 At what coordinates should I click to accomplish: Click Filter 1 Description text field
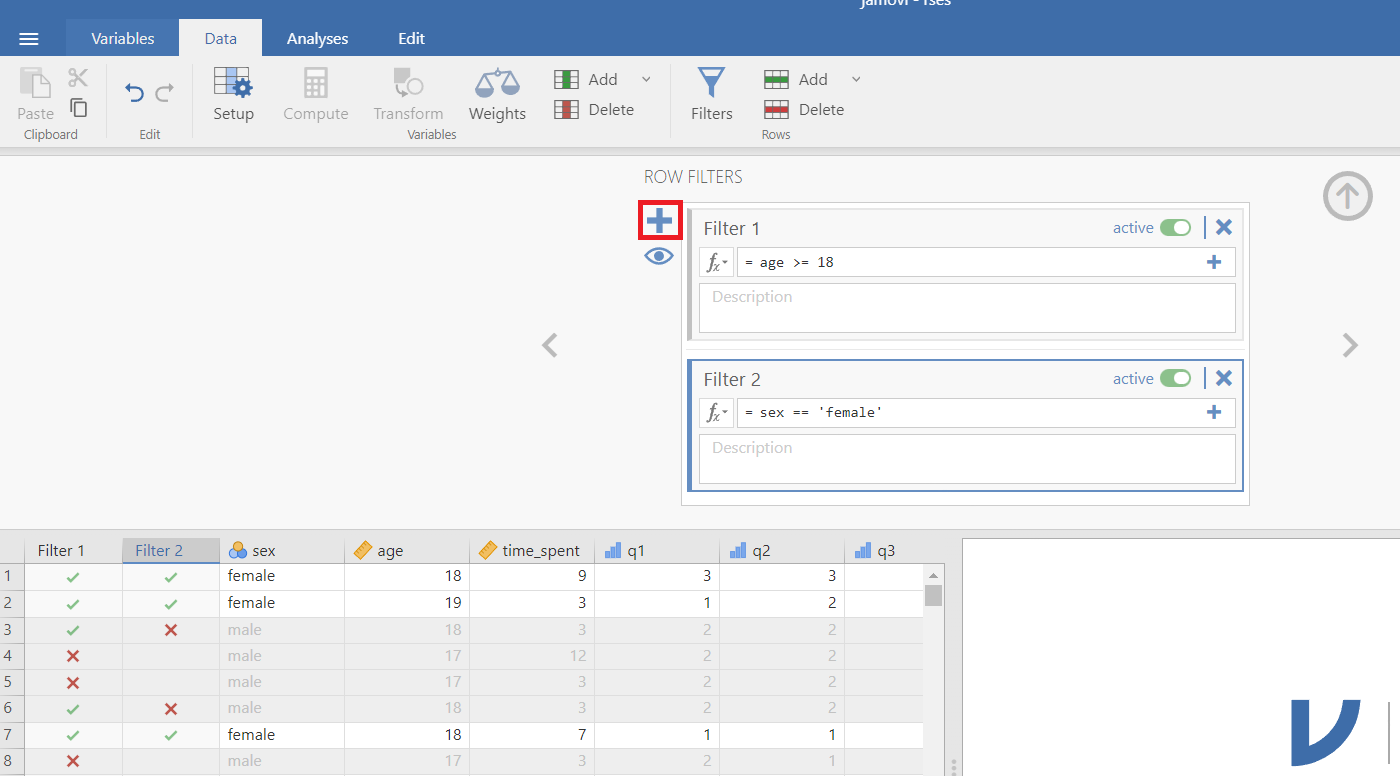pos(966,308)
